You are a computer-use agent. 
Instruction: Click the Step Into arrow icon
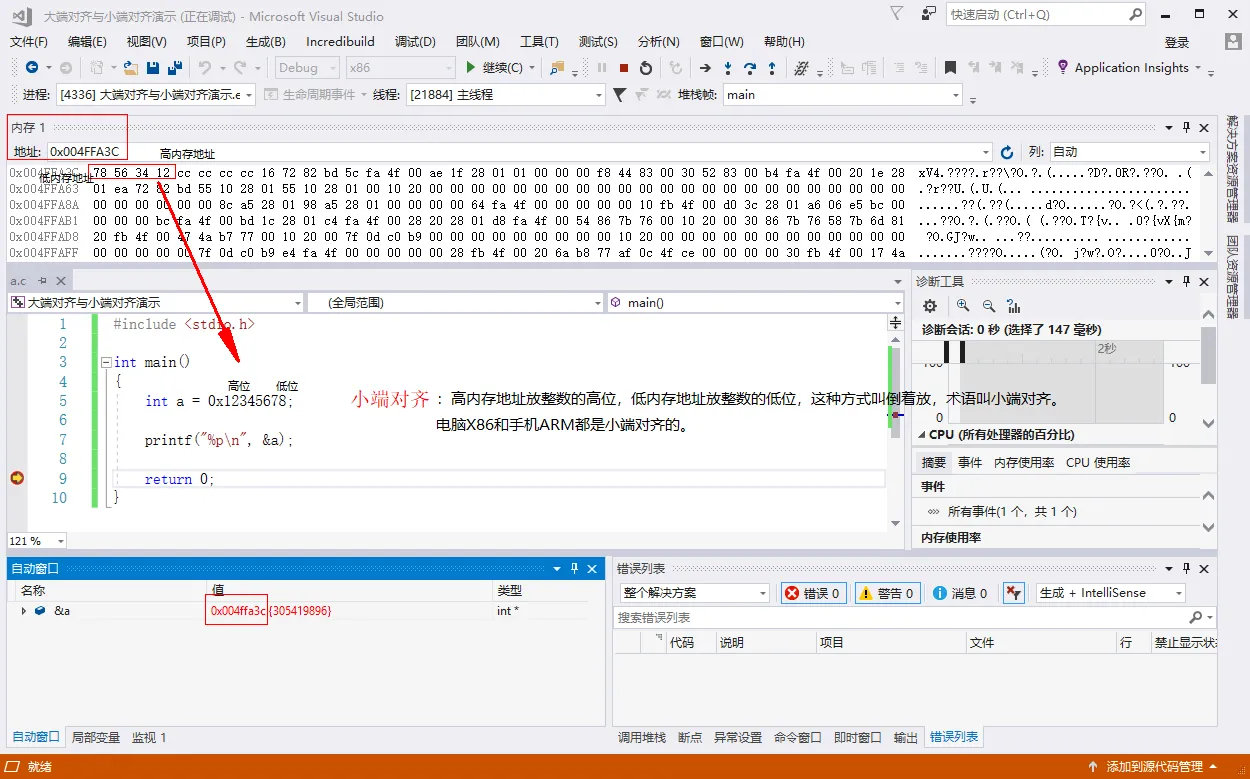point(727,68)
